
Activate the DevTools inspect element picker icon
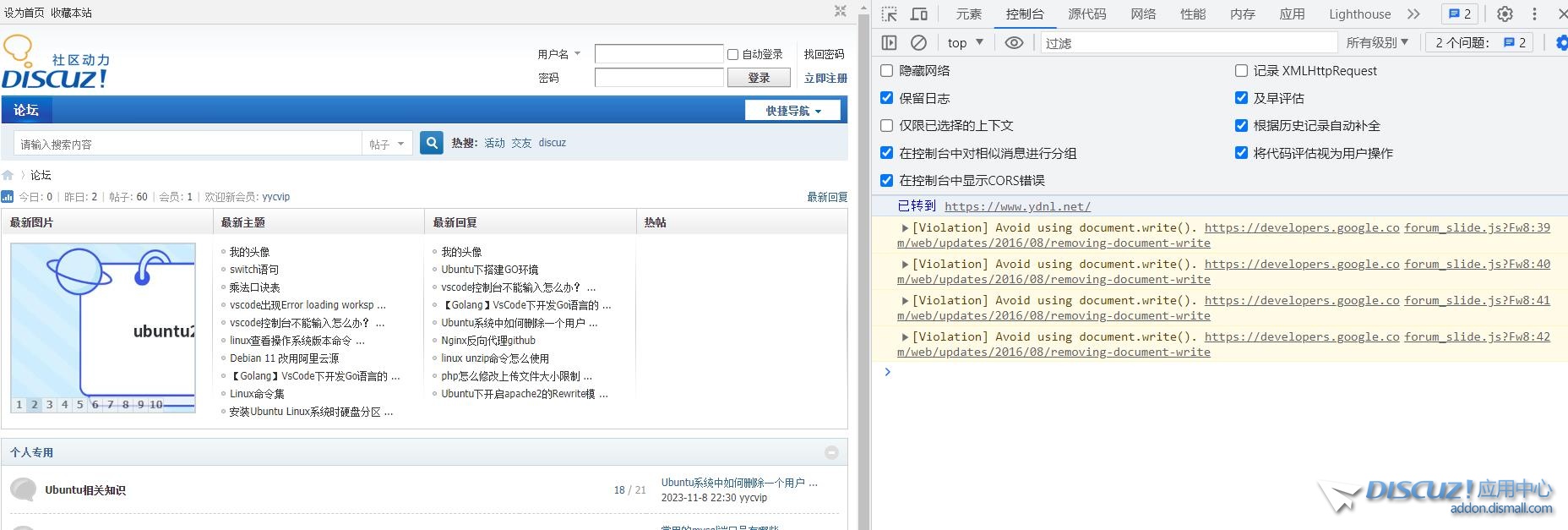[x=890, y=14]
